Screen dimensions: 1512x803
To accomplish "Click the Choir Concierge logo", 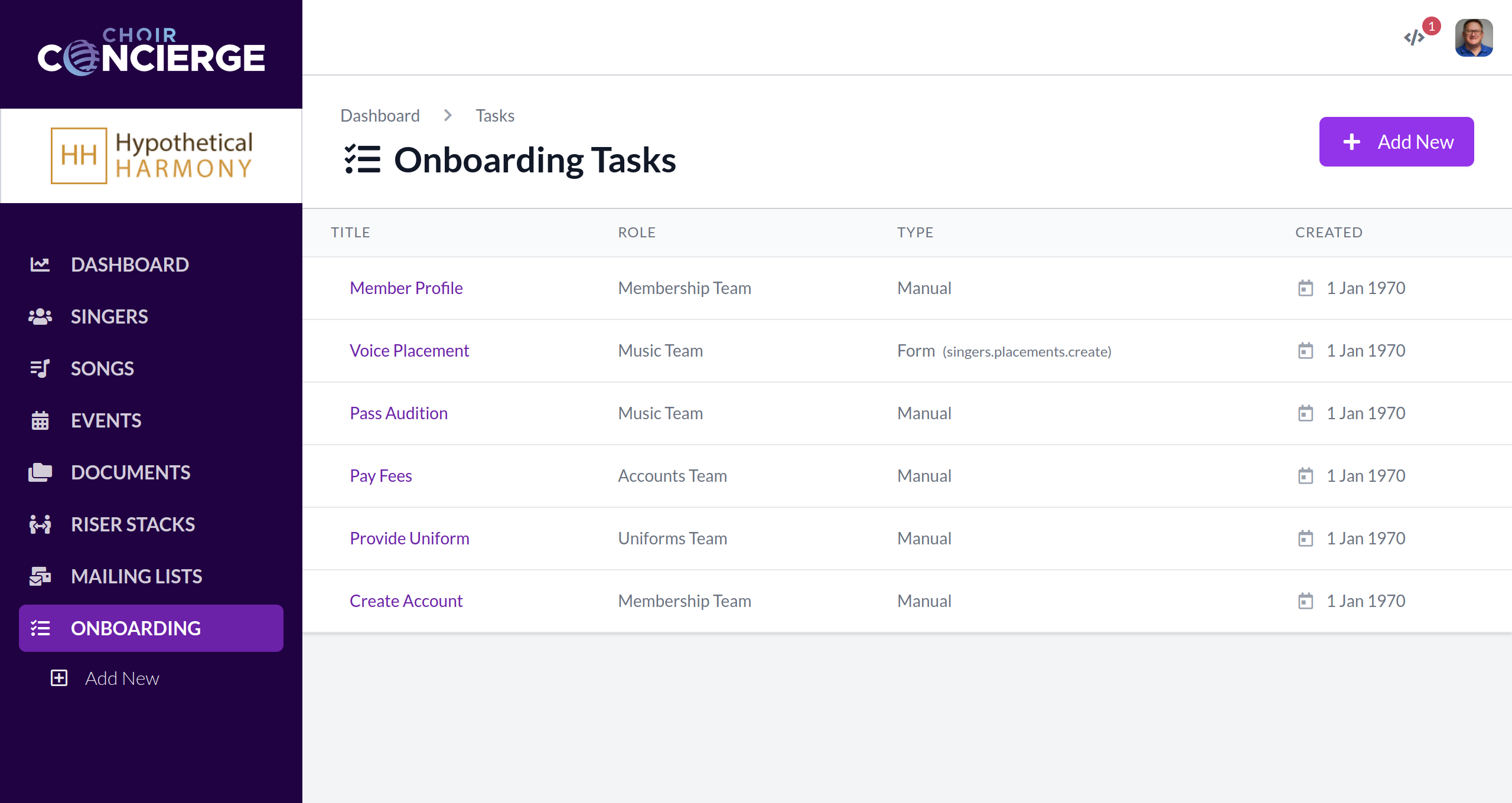I will (151, 52).
